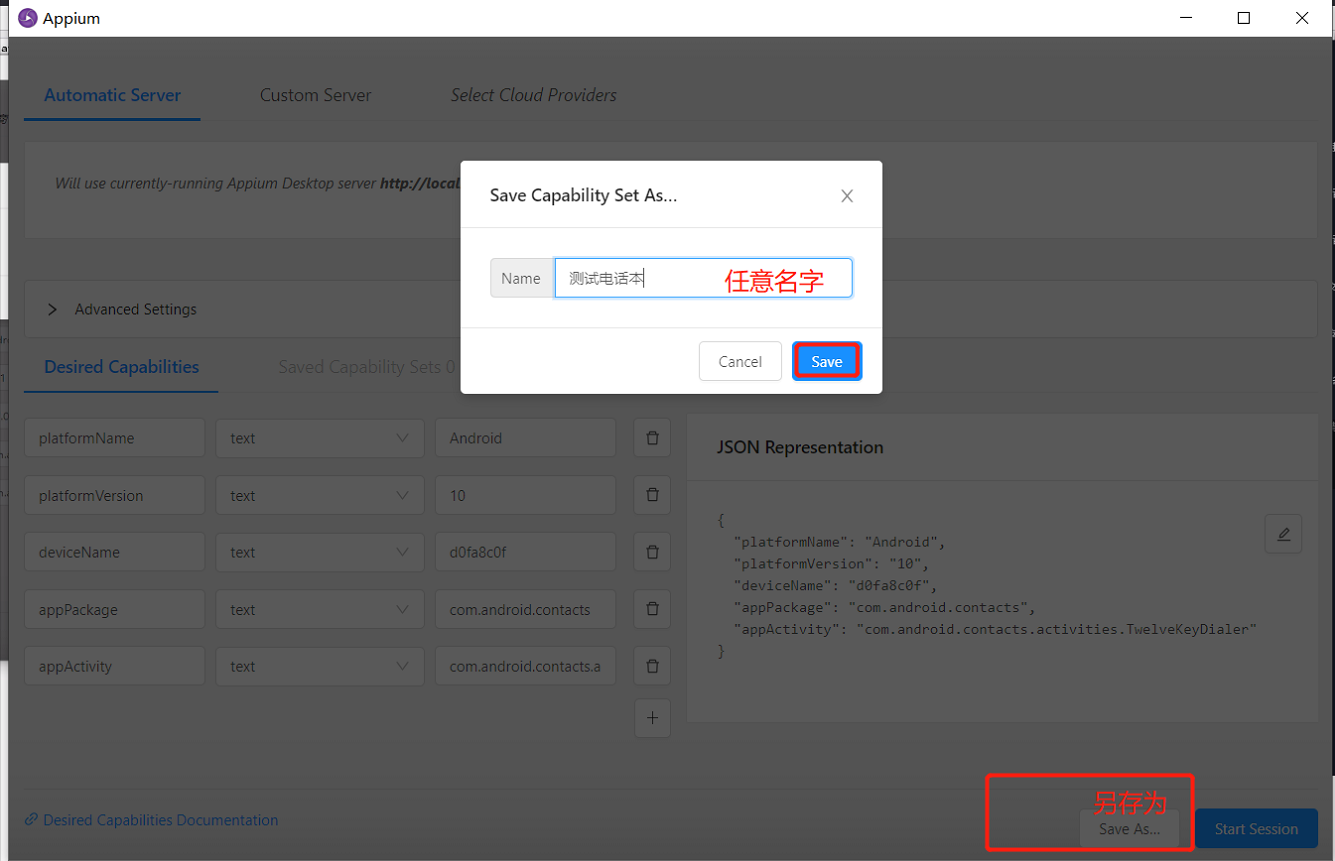
Task: Edit the appPackage name field
Action: (x=114, y=609)
